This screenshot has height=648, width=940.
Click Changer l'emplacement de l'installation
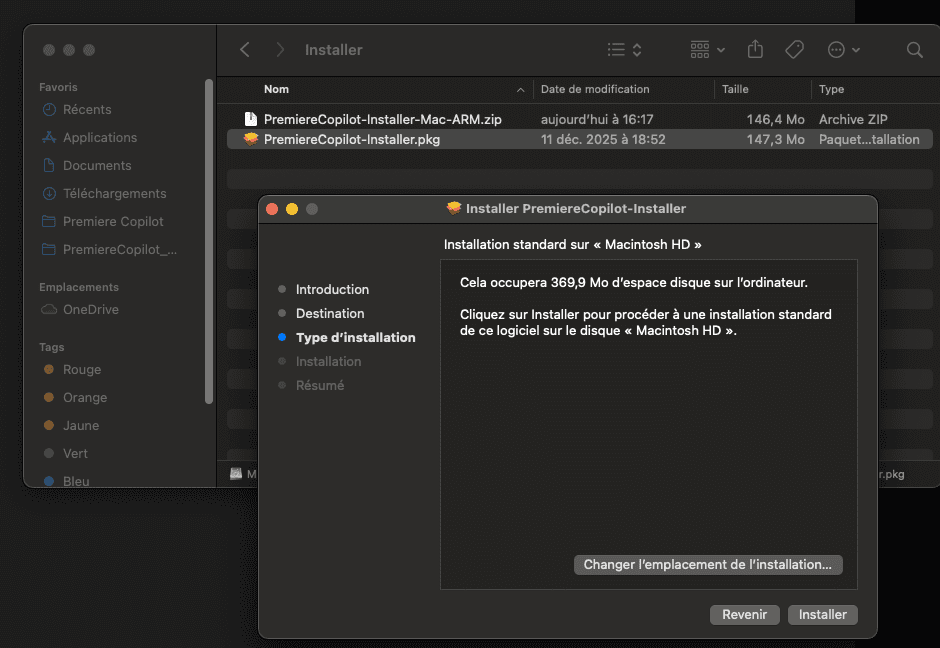click(708, 565)
